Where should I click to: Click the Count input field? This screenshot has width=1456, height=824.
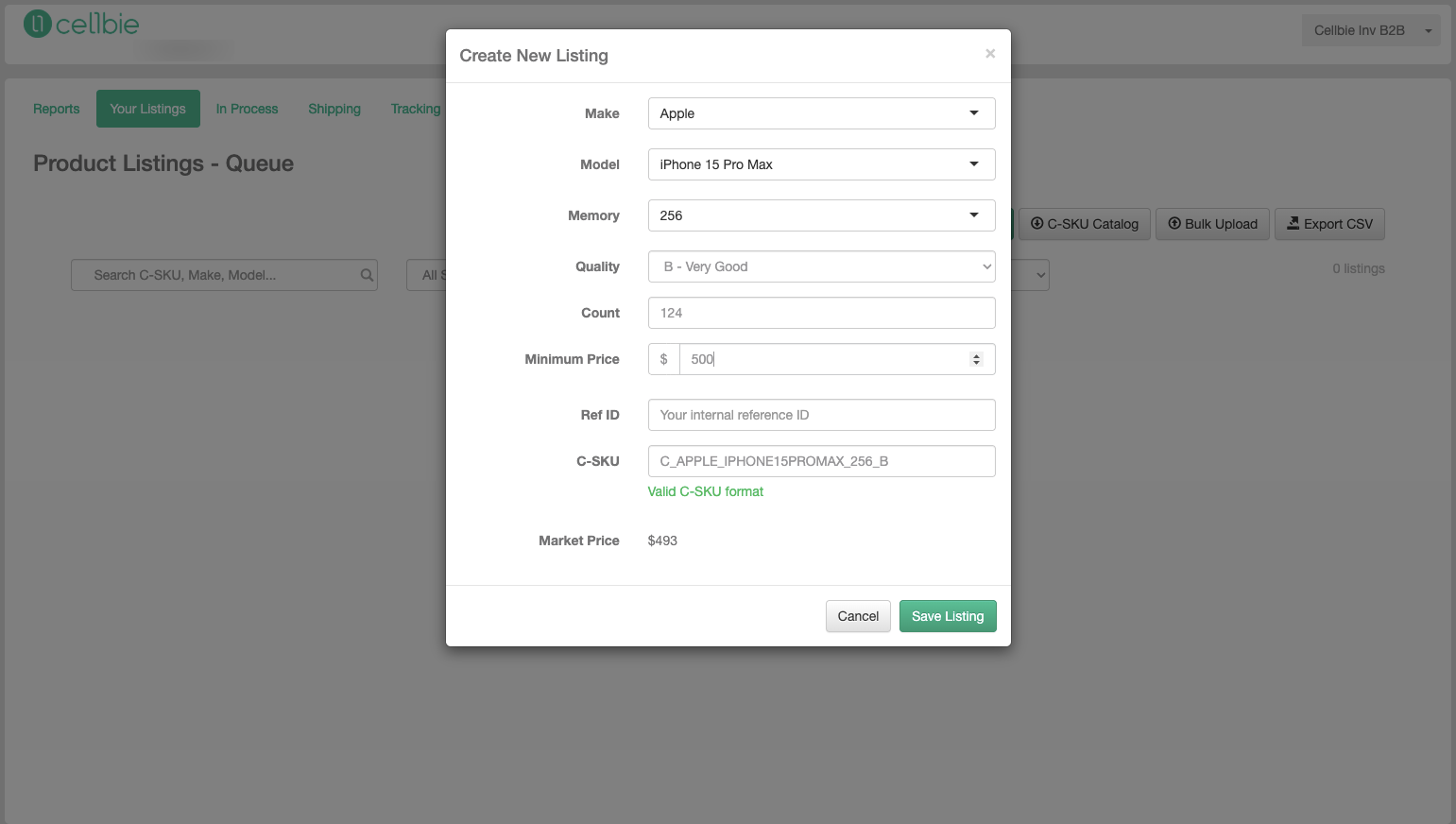pos(821,313)
